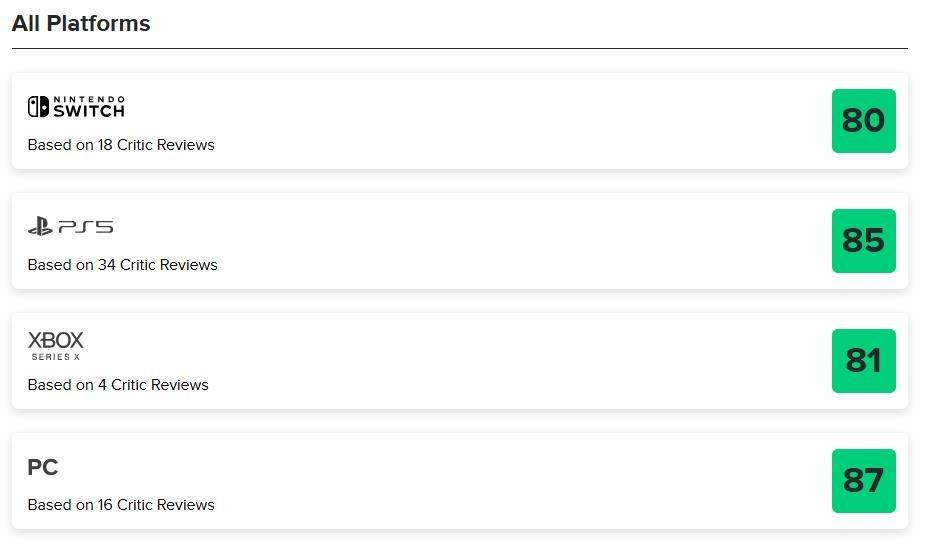Screen dimensions: 928x556
Task: Click blank middle area of PC card
Action: [500, 481]
